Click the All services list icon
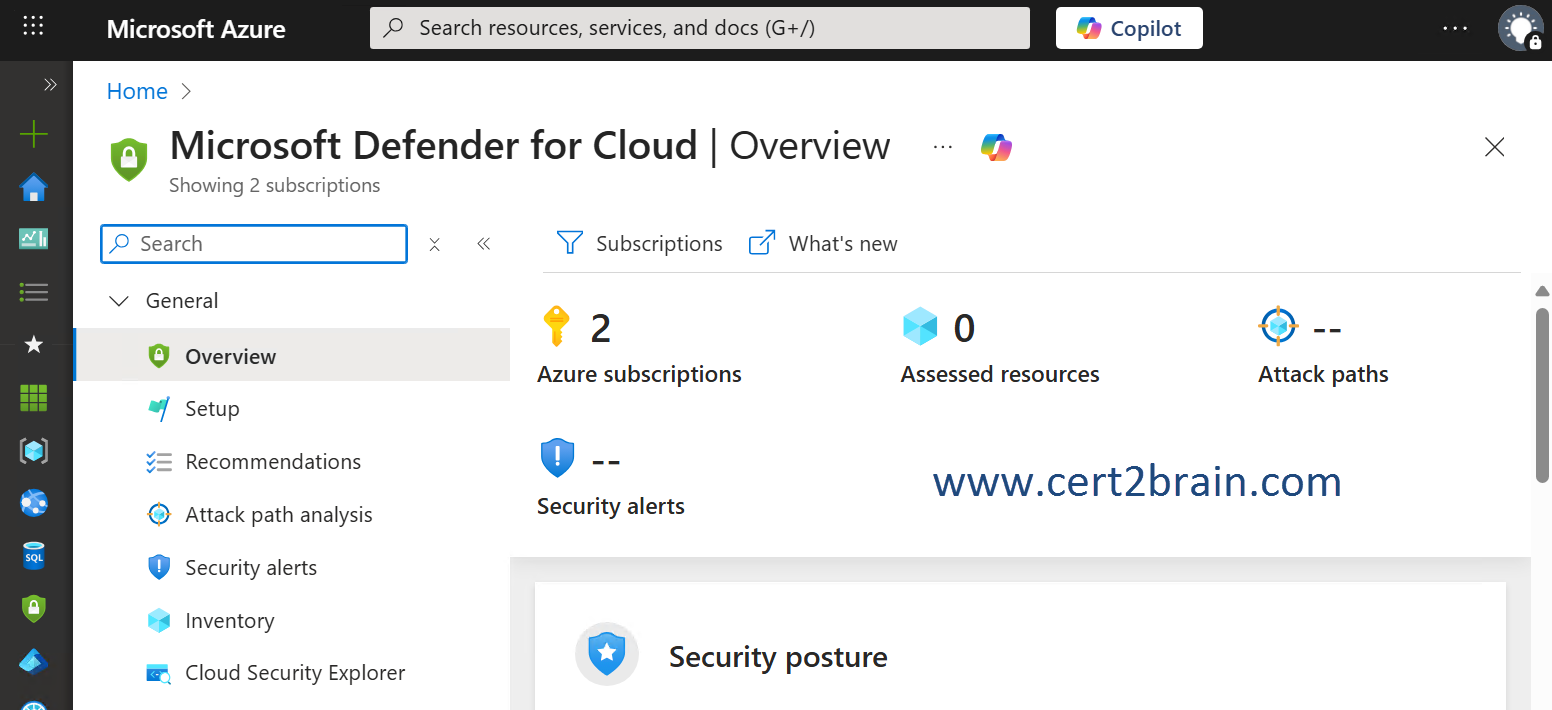The width and height of the screenshot is (1552, 710). (34, 292)
